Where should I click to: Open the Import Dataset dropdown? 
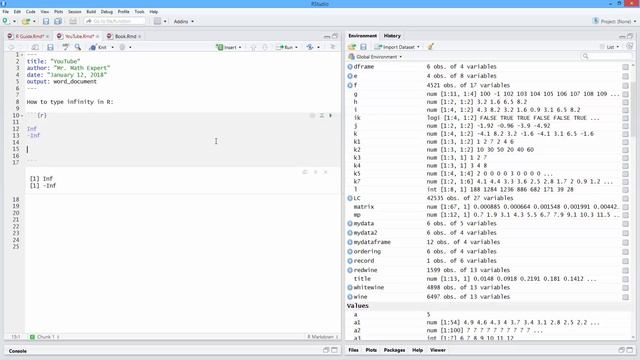[x=397, y=47]
